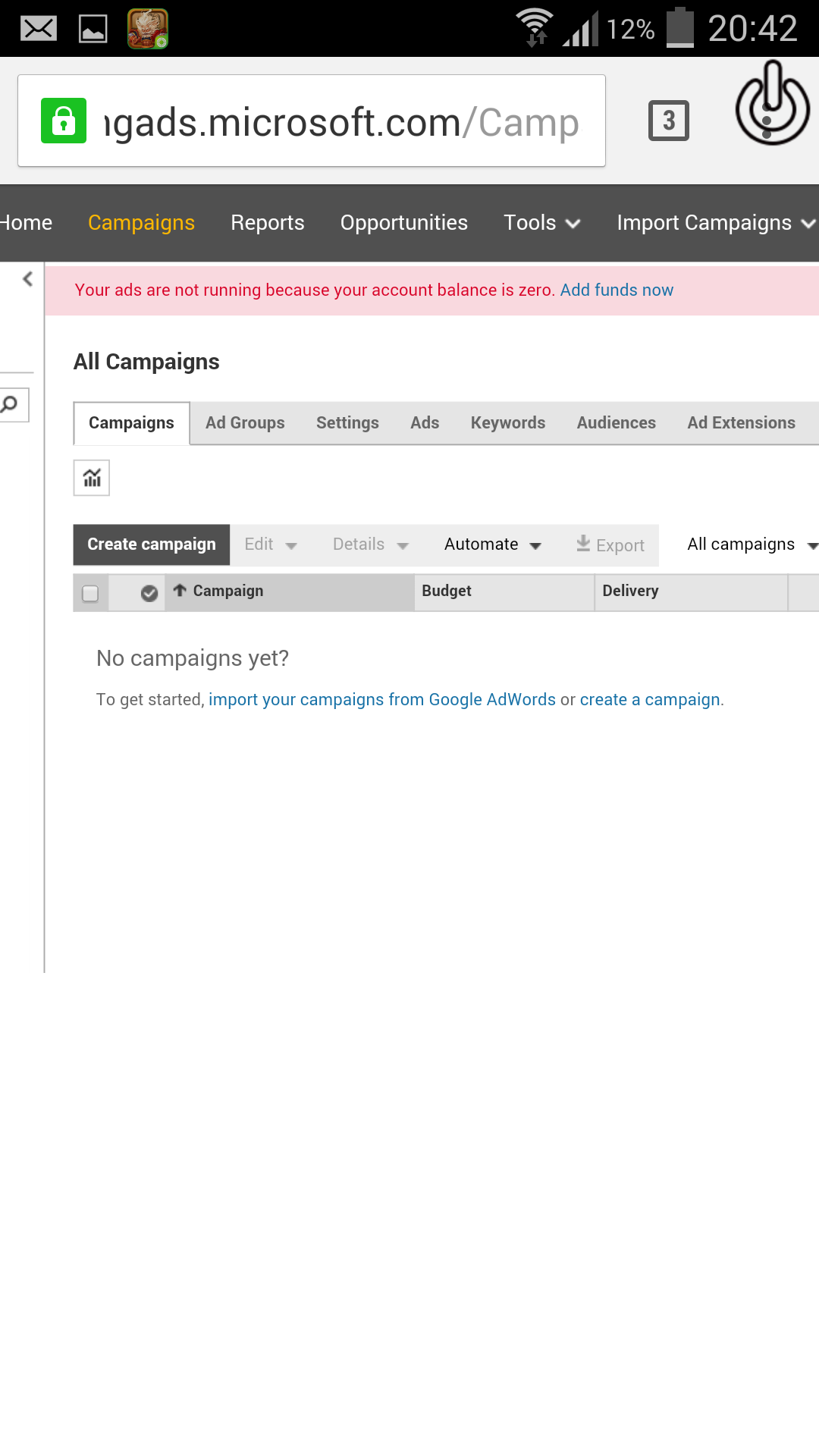Check the select-all campaigns checkbox

90,593
